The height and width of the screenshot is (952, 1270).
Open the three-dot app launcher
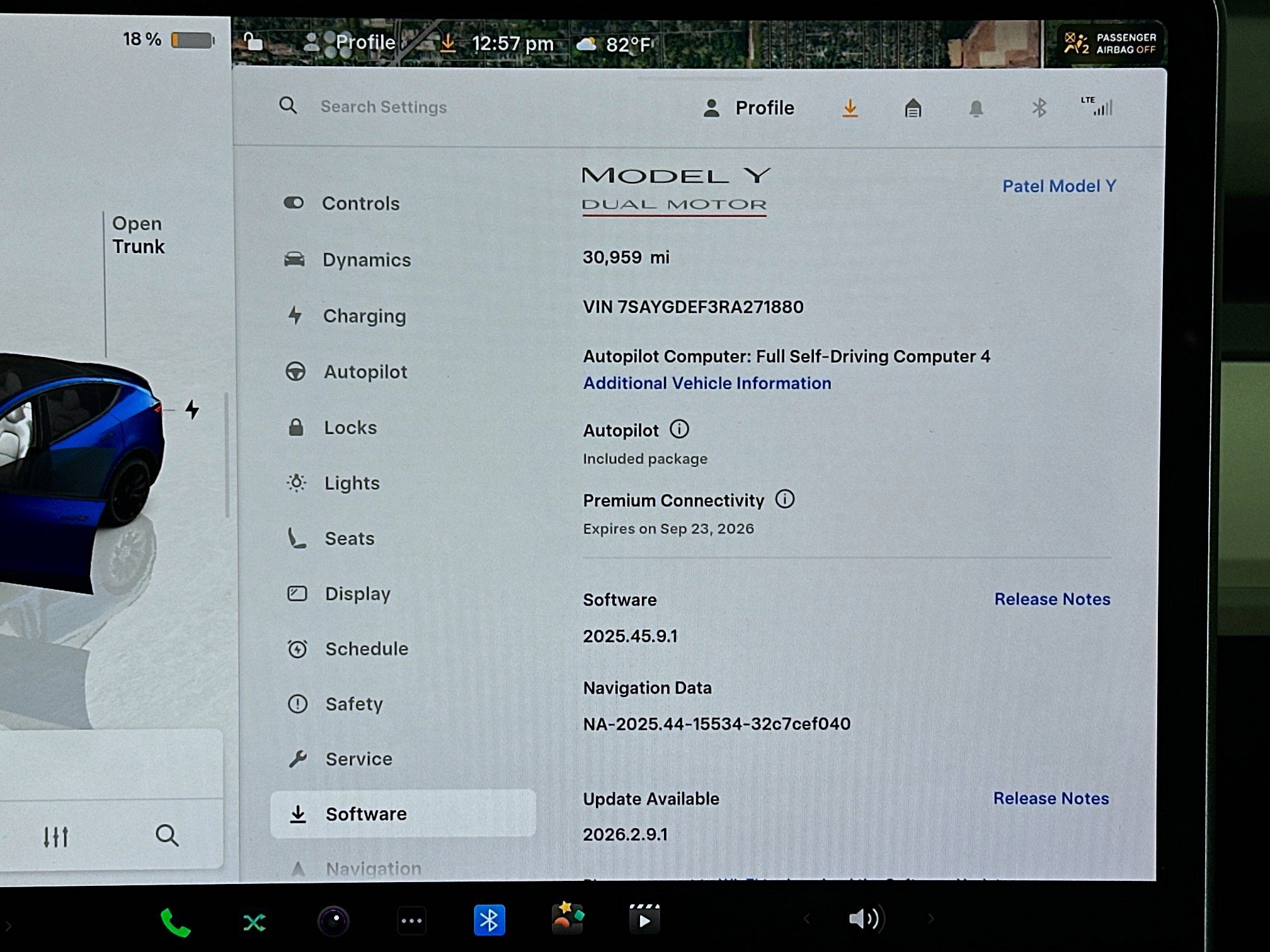click(x=412, y=921)
